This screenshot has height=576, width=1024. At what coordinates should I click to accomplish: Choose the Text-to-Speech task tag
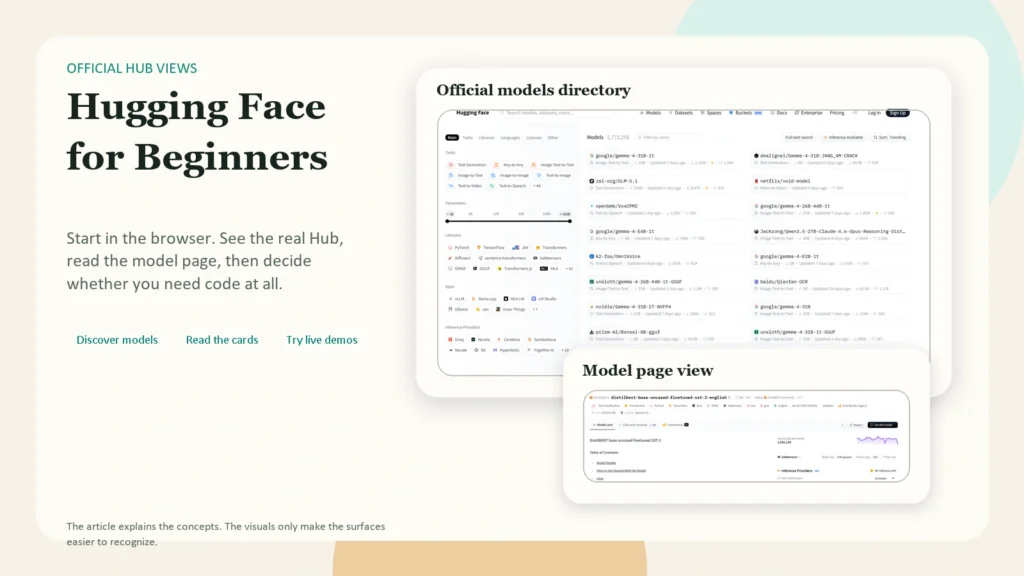tap(508, 185)
